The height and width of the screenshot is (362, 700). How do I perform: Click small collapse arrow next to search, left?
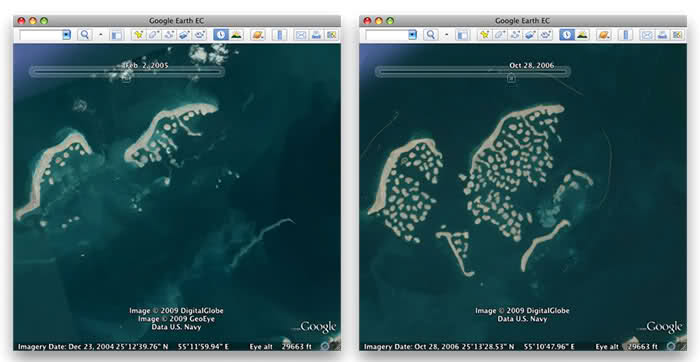click(100, 35)
